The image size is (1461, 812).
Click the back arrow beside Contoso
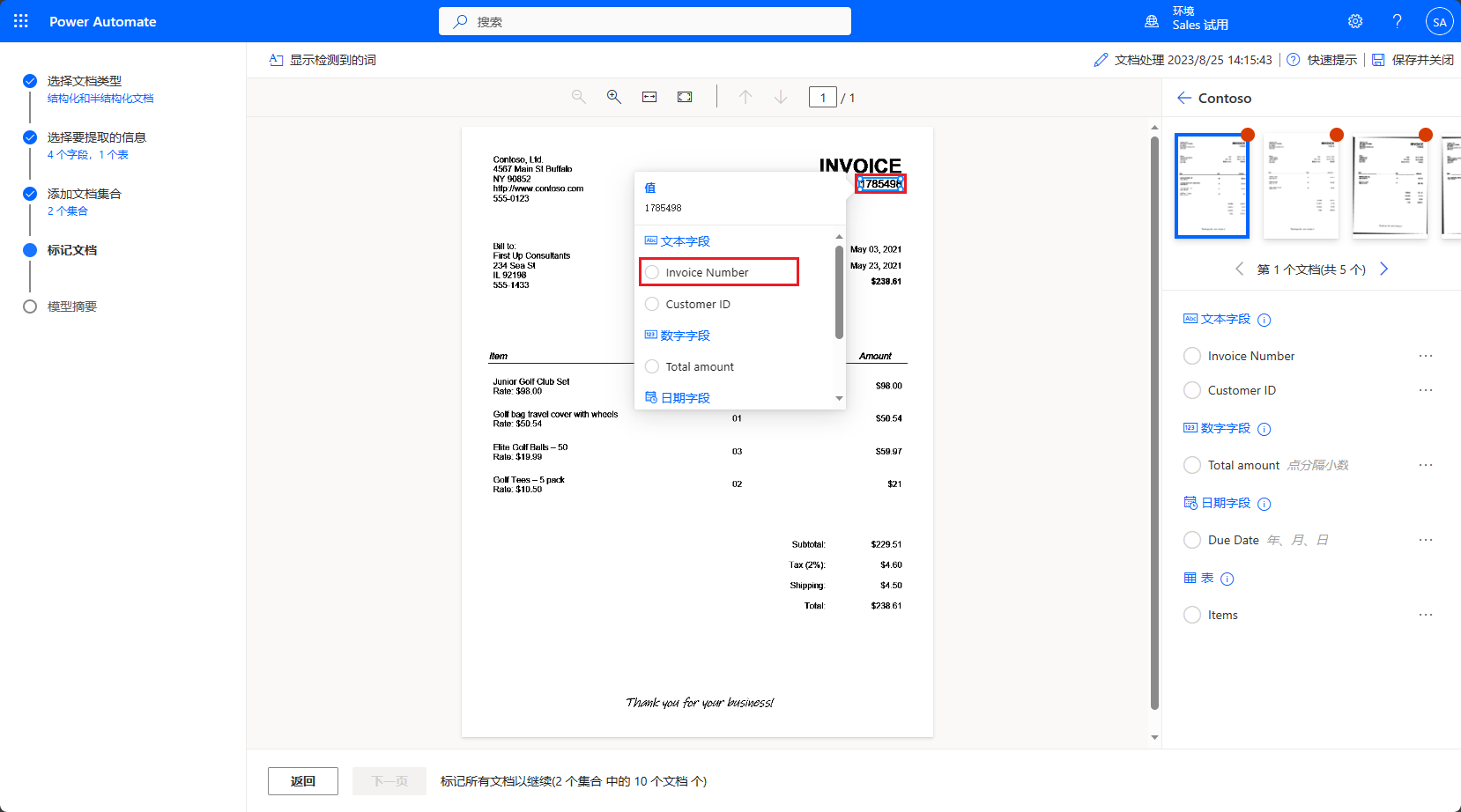(x=1184, y=98)
